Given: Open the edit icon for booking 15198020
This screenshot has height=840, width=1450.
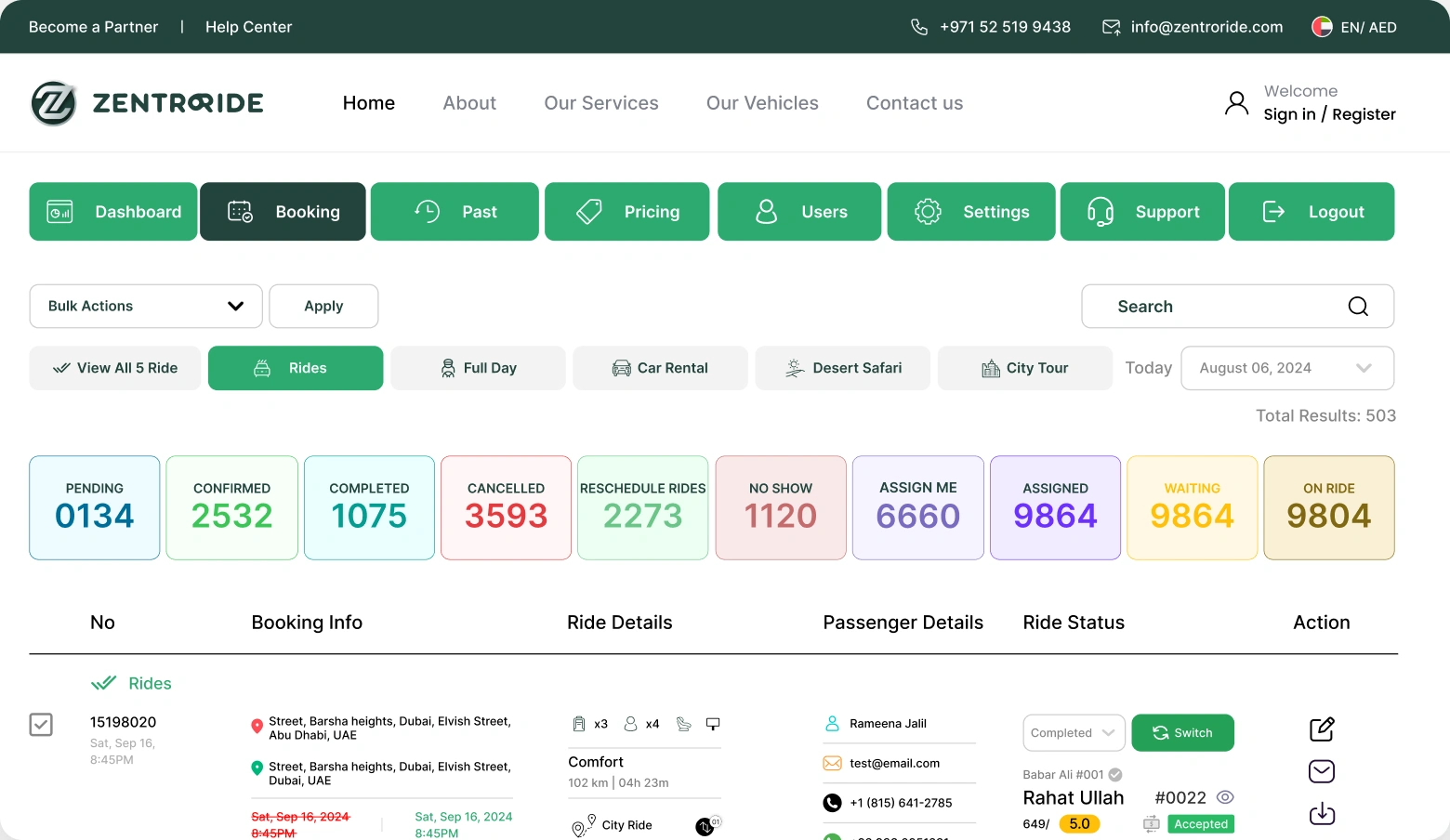Looking at the screenshot, I should coord(1322,729).
